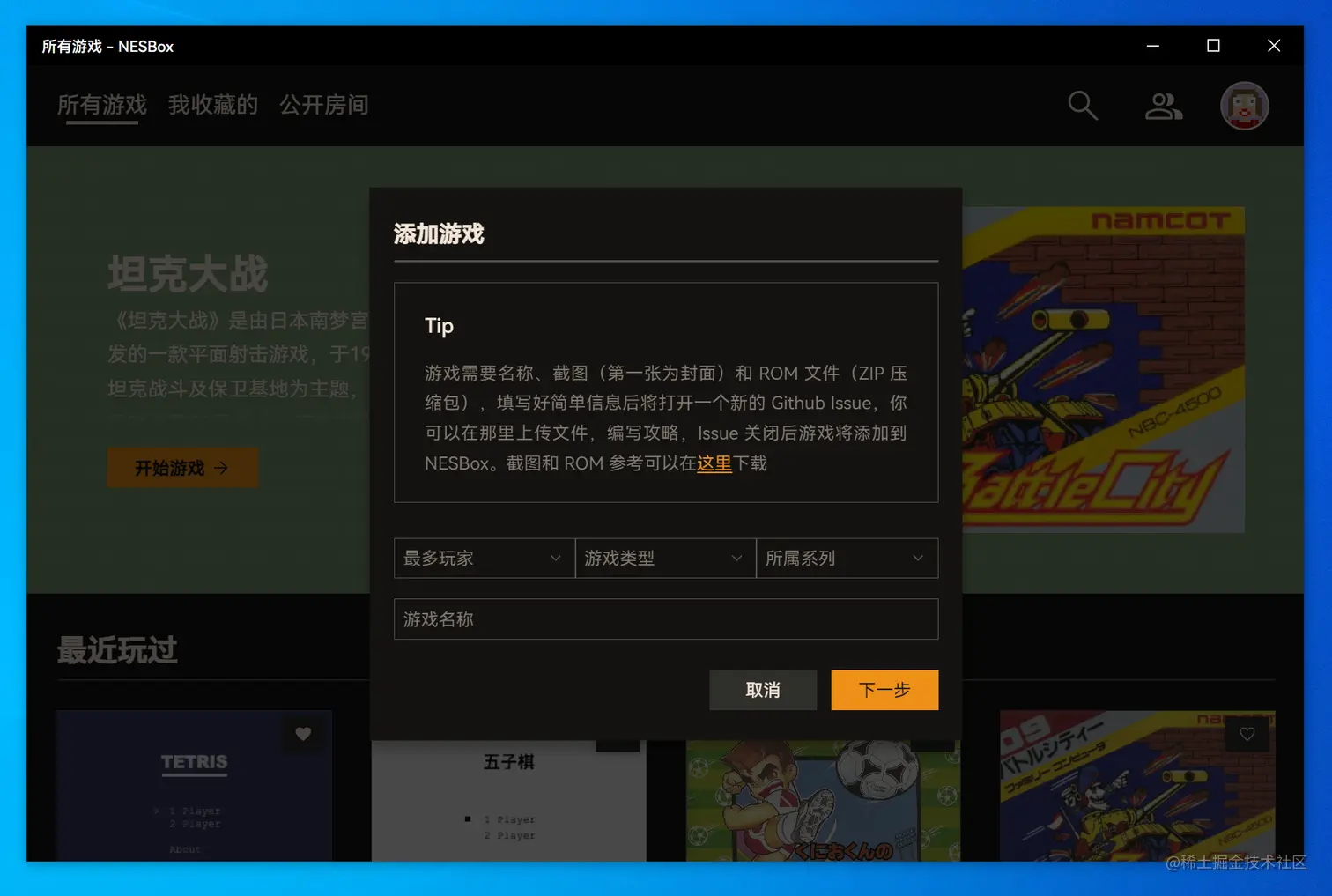Click the 游戏名称 input field

[666, 619]
